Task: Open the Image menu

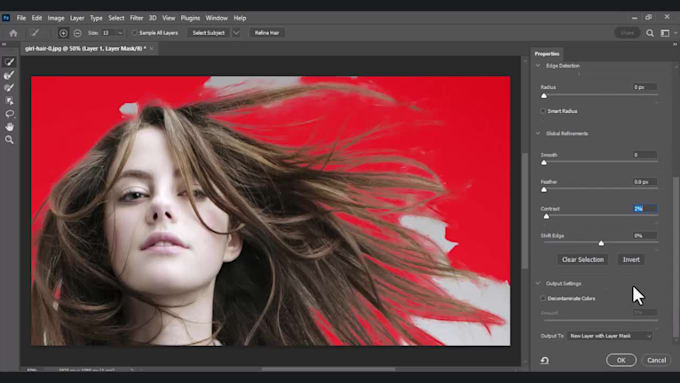Action: [x=56, y=18]
